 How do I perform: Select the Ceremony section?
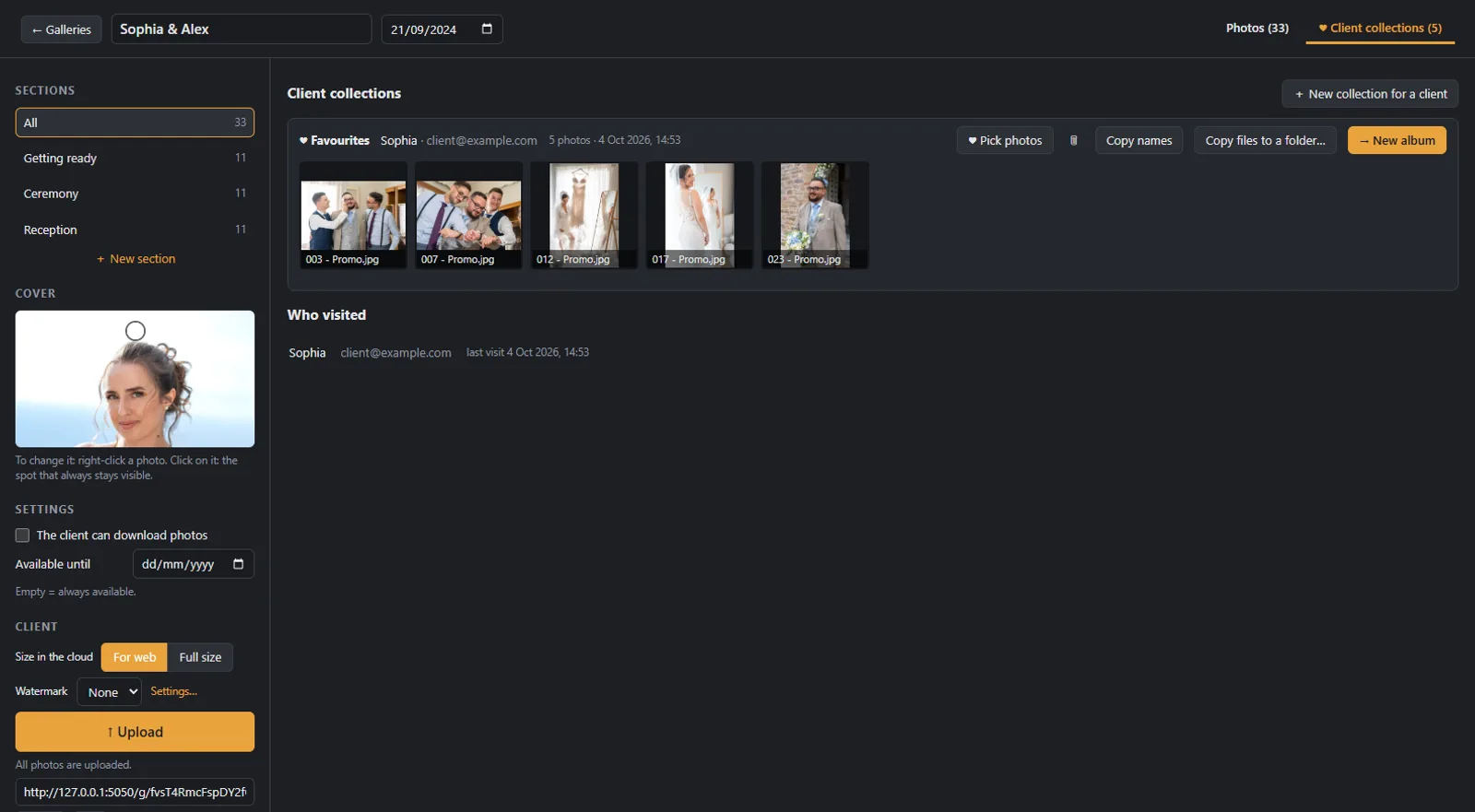[135, 194]
